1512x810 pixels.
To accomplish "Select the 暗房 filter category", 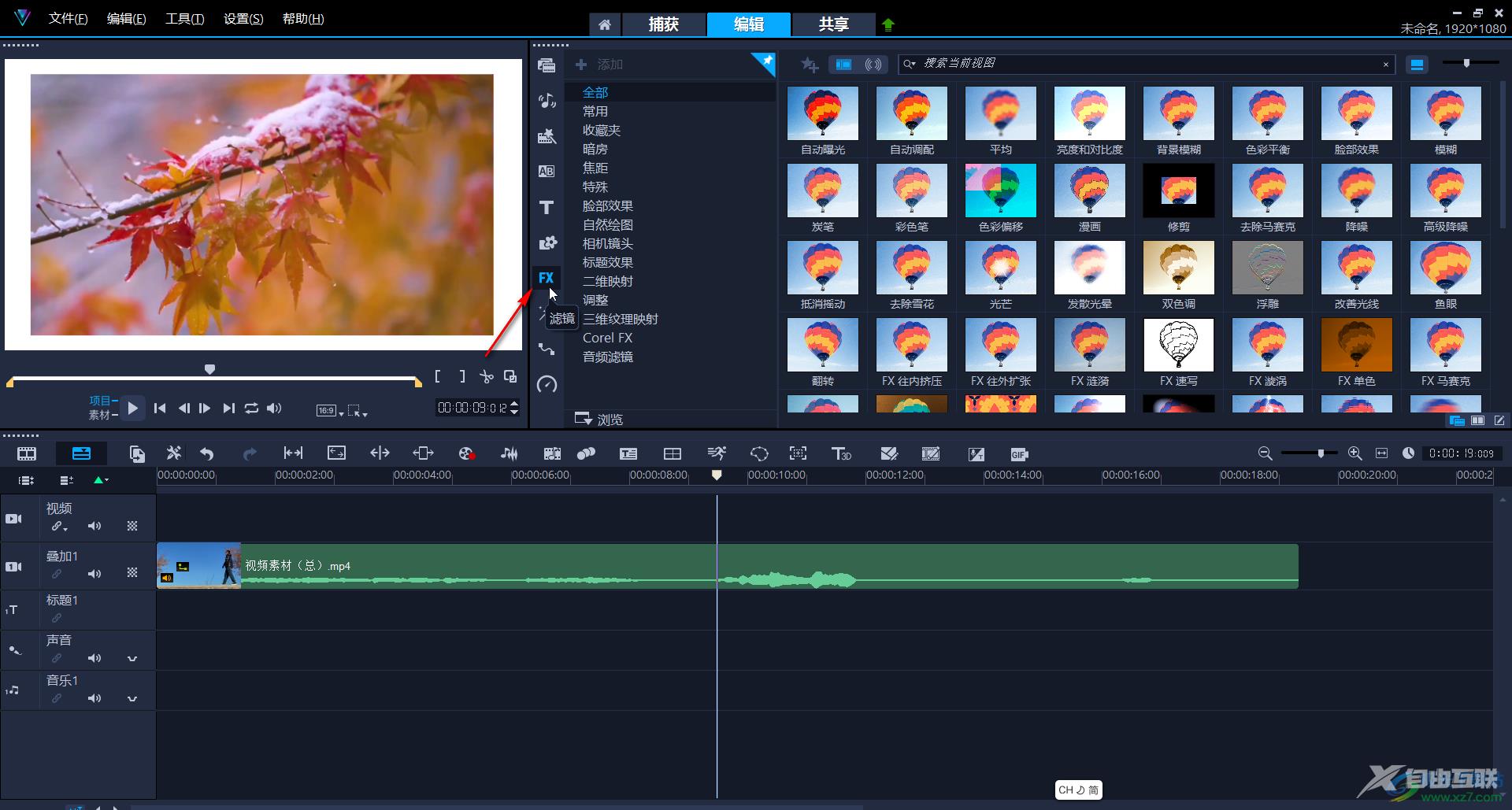I will coord(595,149).
